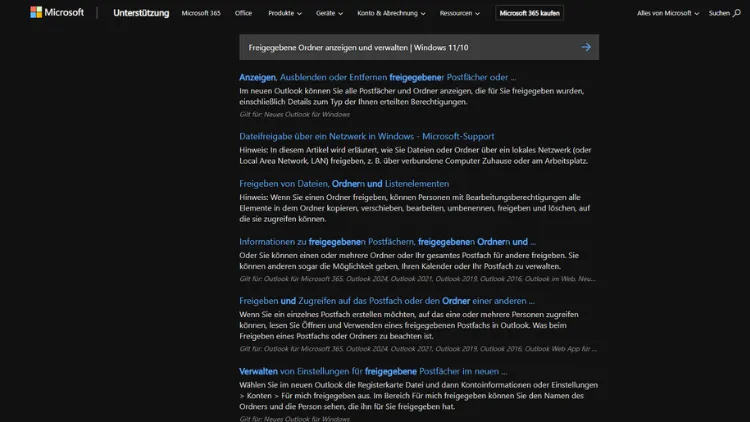The width and height of the screenshot is (750, 422).
Task: Open the Unterstützung home link
Action: (x=141, y=13)
